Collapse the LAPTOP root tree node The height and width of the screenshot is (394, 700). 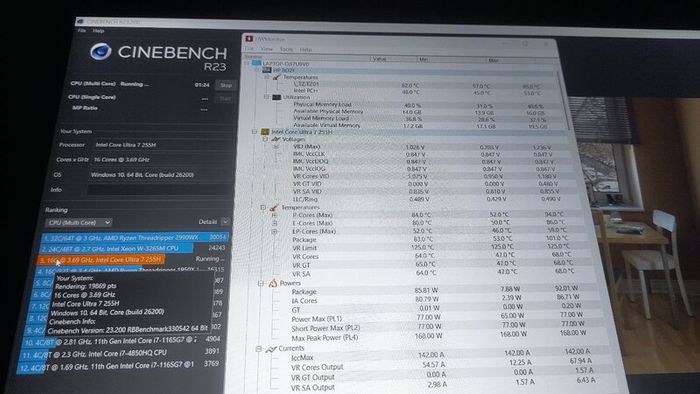[247, 63]
